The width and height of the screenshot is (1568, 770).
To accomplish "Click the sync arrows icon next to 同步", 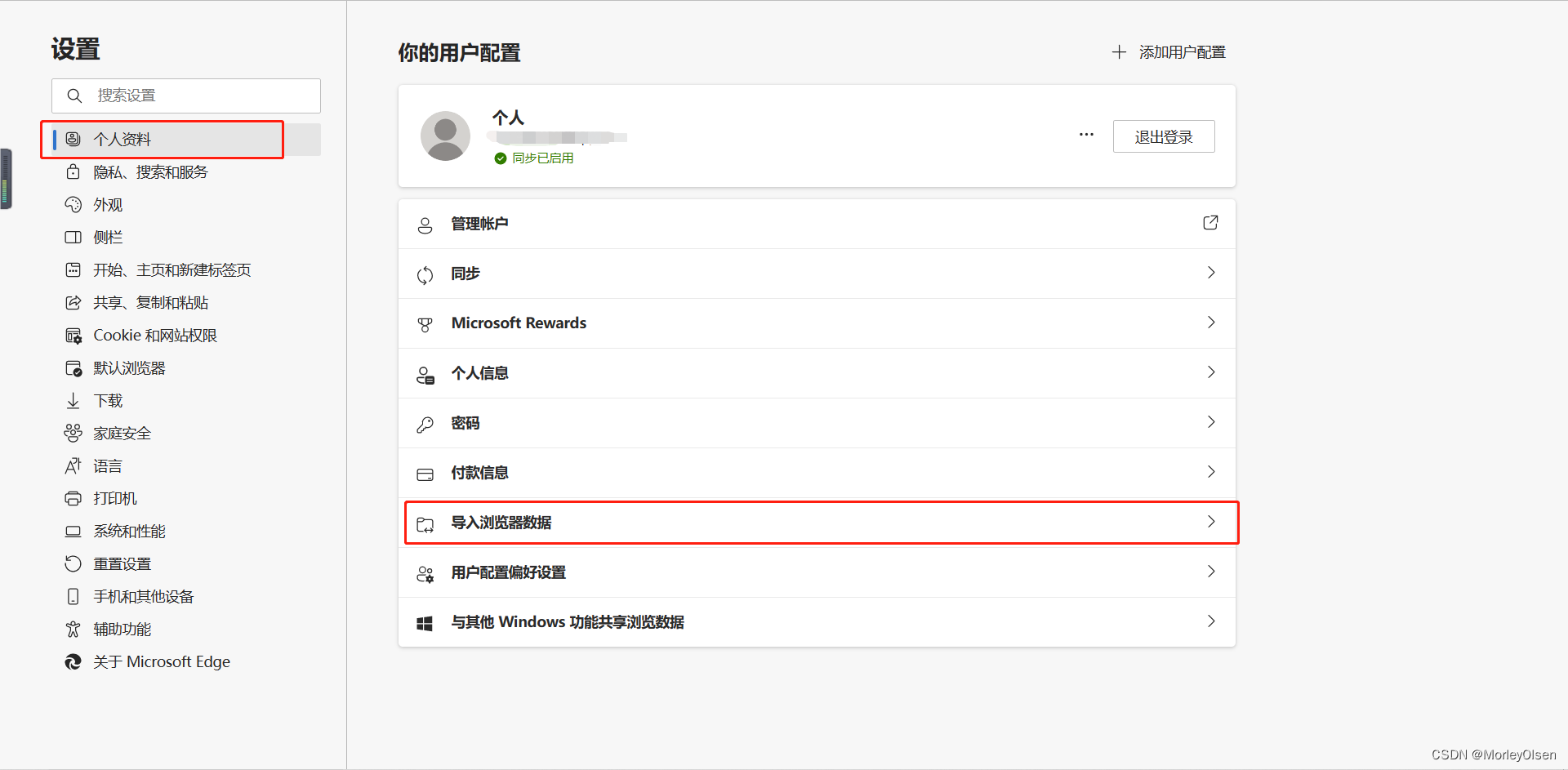I will coord(425,275).
